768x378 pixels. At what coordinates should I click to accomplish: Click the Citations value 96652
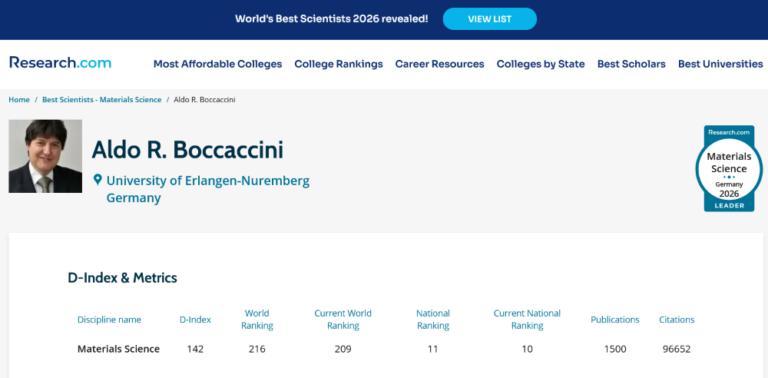[676, 349]
